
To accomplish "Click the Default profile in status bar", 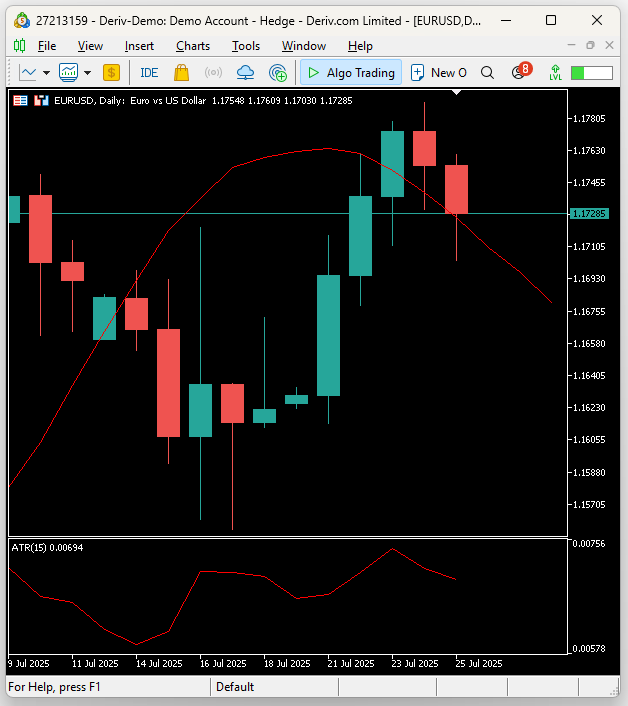I will click(235, 687).
